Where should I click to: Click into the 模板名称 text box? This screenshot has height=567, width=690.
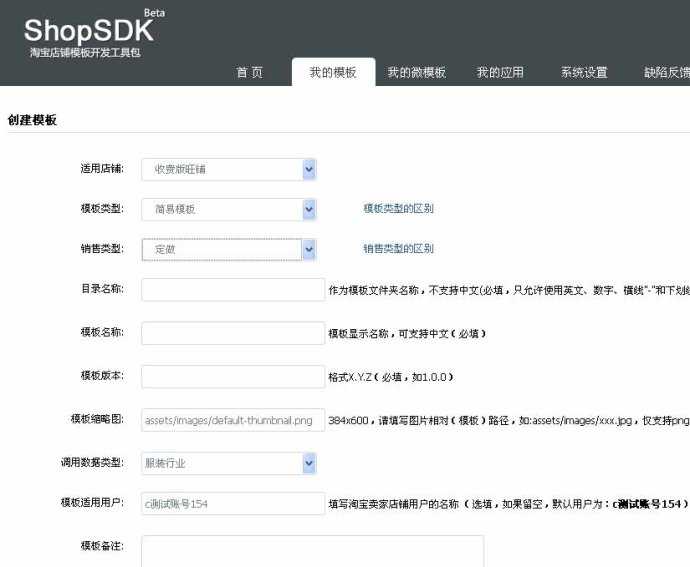(x=233, y=333)
